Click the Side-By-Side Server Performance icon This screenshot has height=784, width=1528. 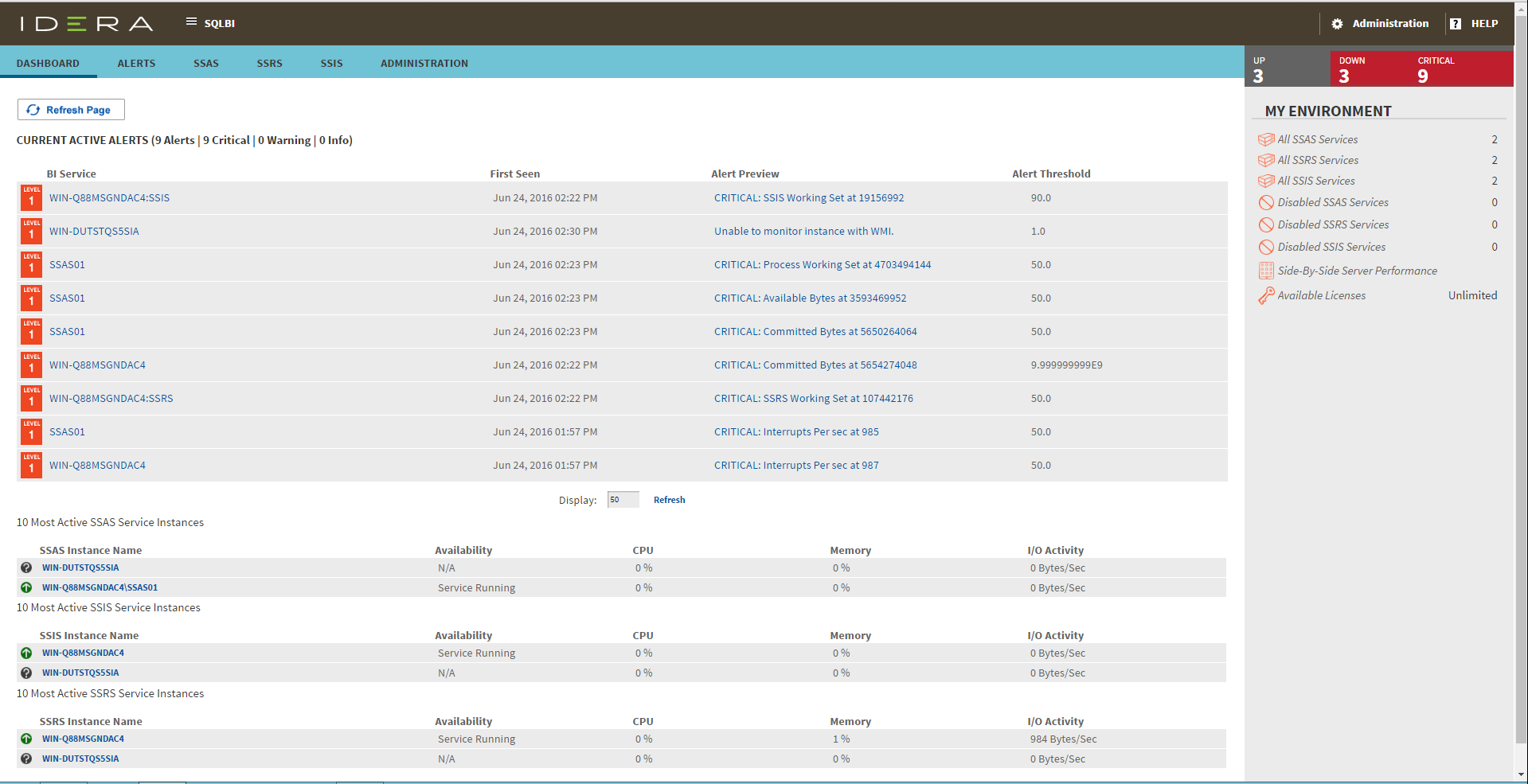tap(1265, 271)
